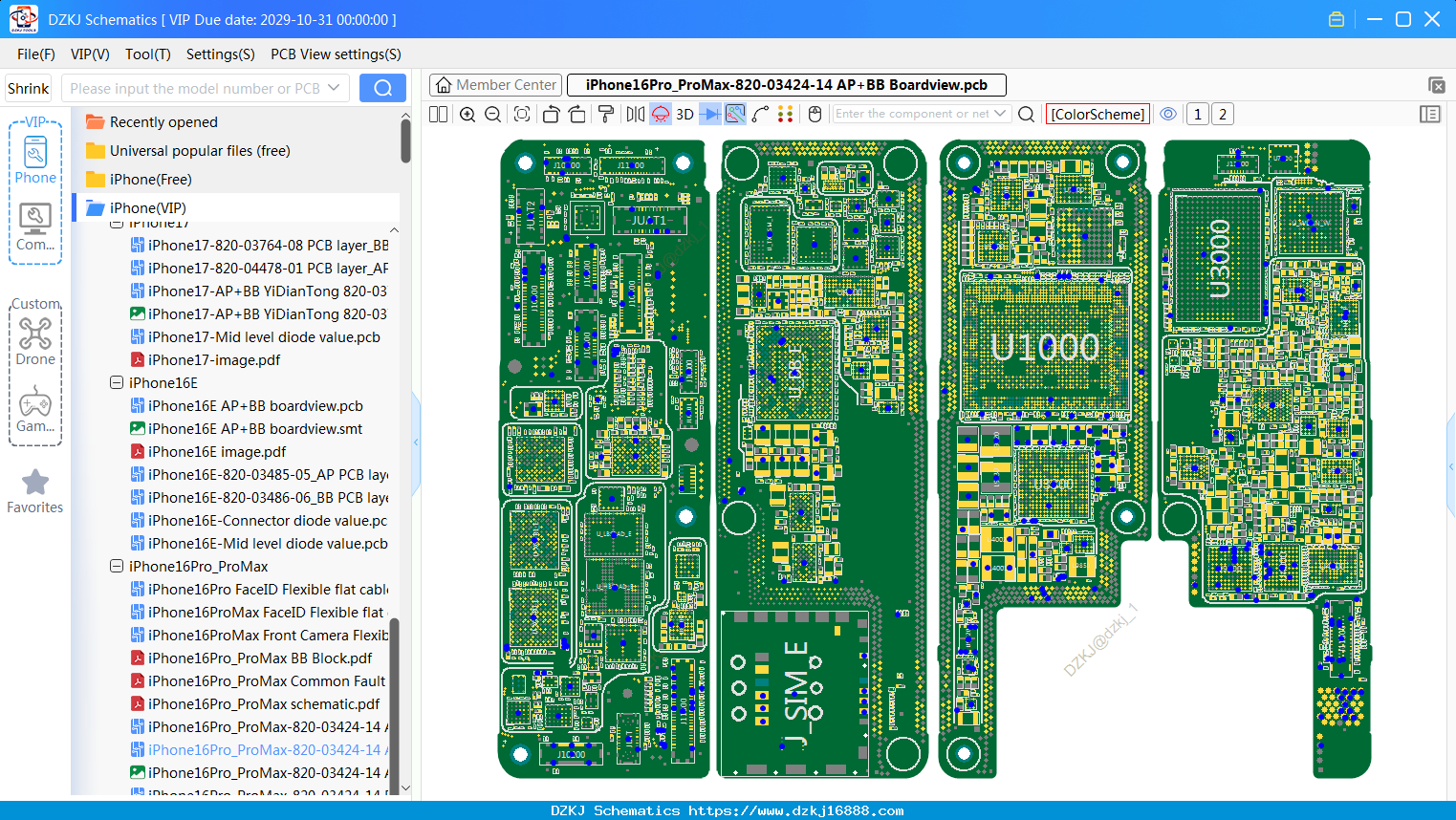Toggle the eye visibility icon

1168,114
